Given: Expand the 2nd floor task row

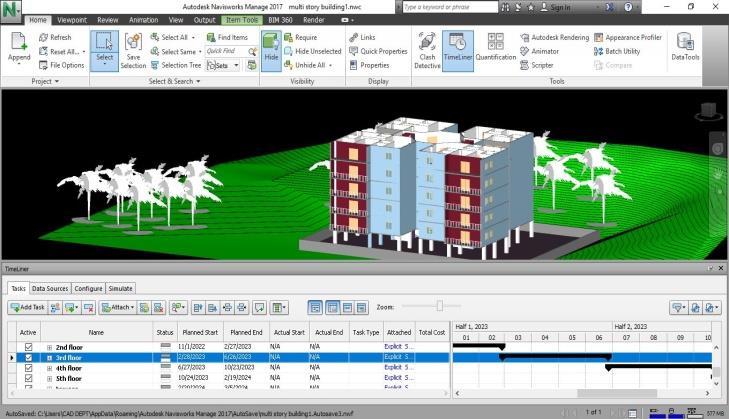Looking at the screenshot, I should (49, 347).
